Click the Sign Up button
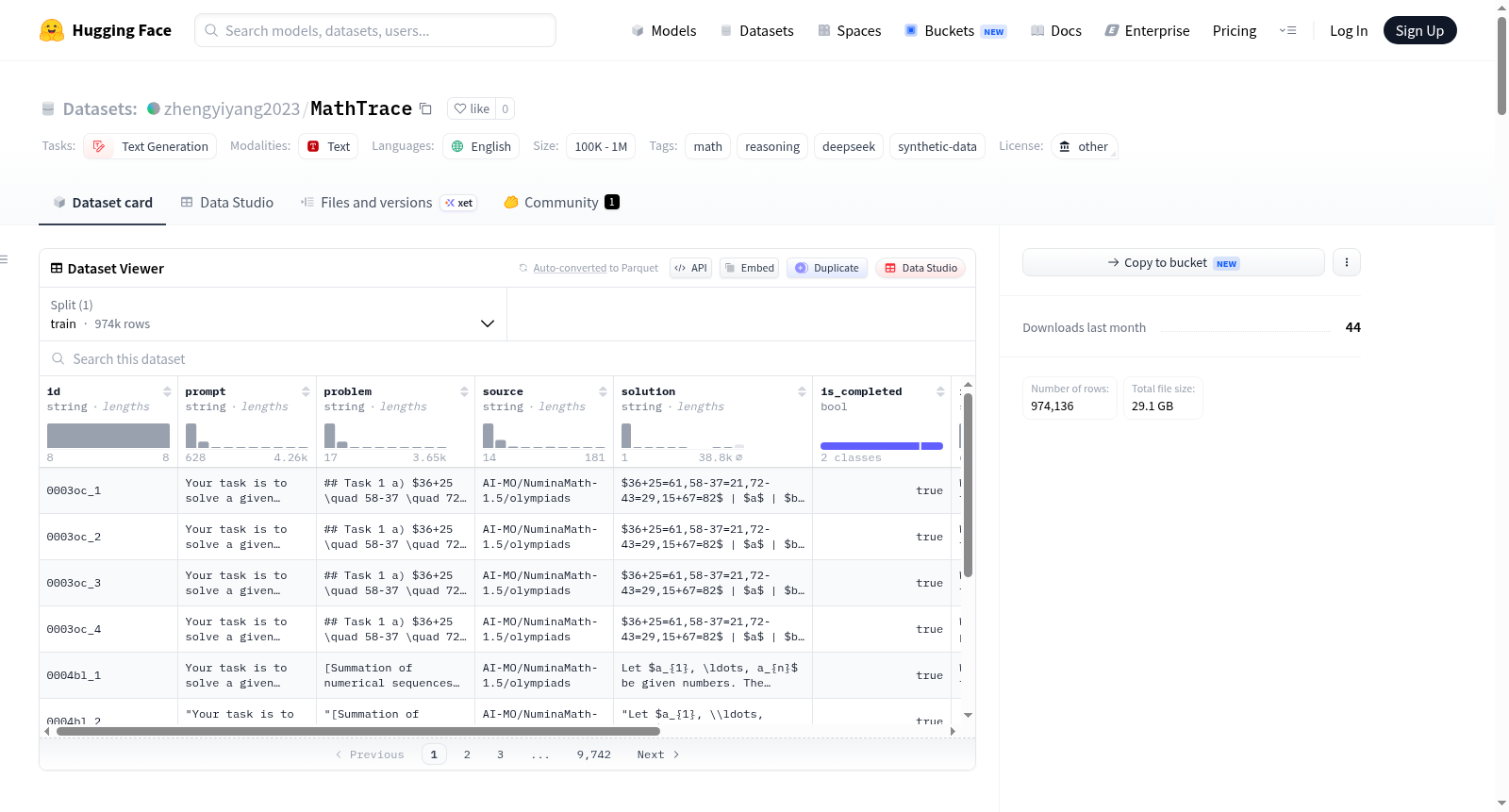 tap(1420, 30)
